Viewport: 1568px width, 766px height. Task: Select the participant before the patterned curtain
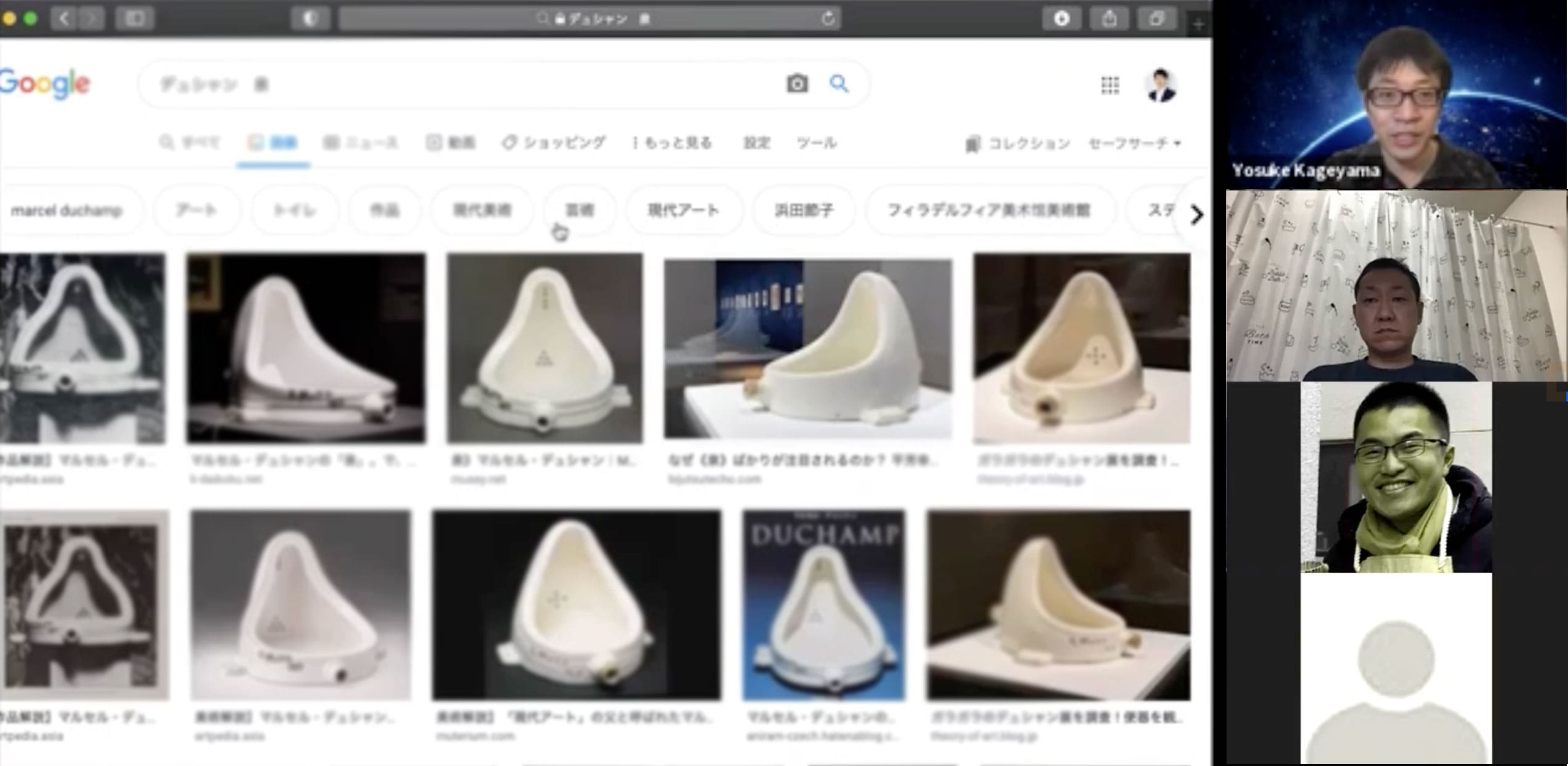coord(1396,286)
